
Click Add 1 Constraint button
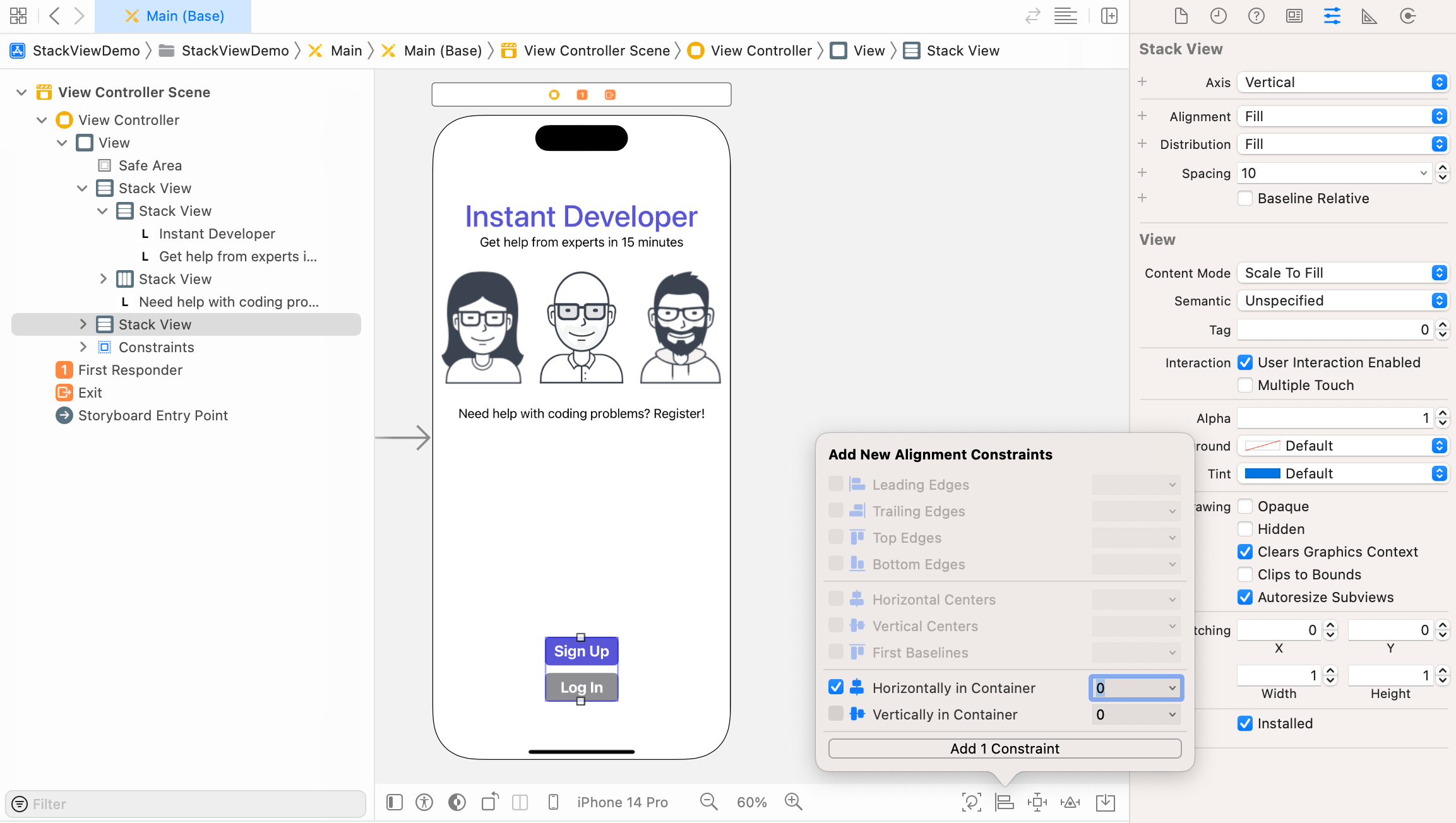[1004, 748]
